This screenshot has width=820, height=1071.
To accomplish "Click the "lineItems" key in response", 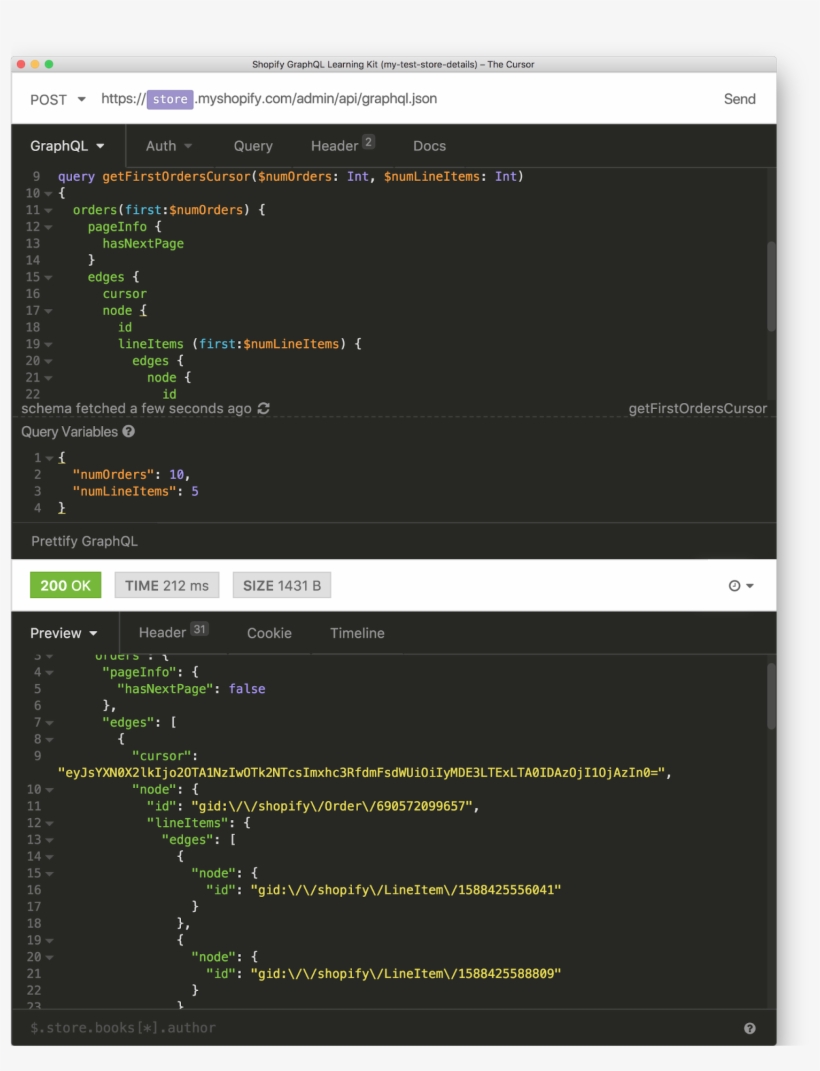I will coord(188,823).
